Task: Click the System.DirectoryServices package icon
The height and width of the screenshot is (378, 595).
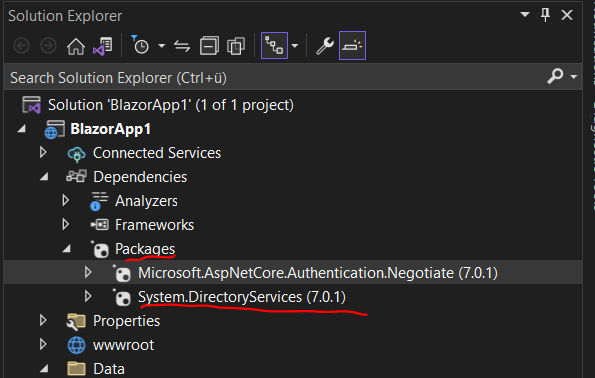Action: coord(122,297)
